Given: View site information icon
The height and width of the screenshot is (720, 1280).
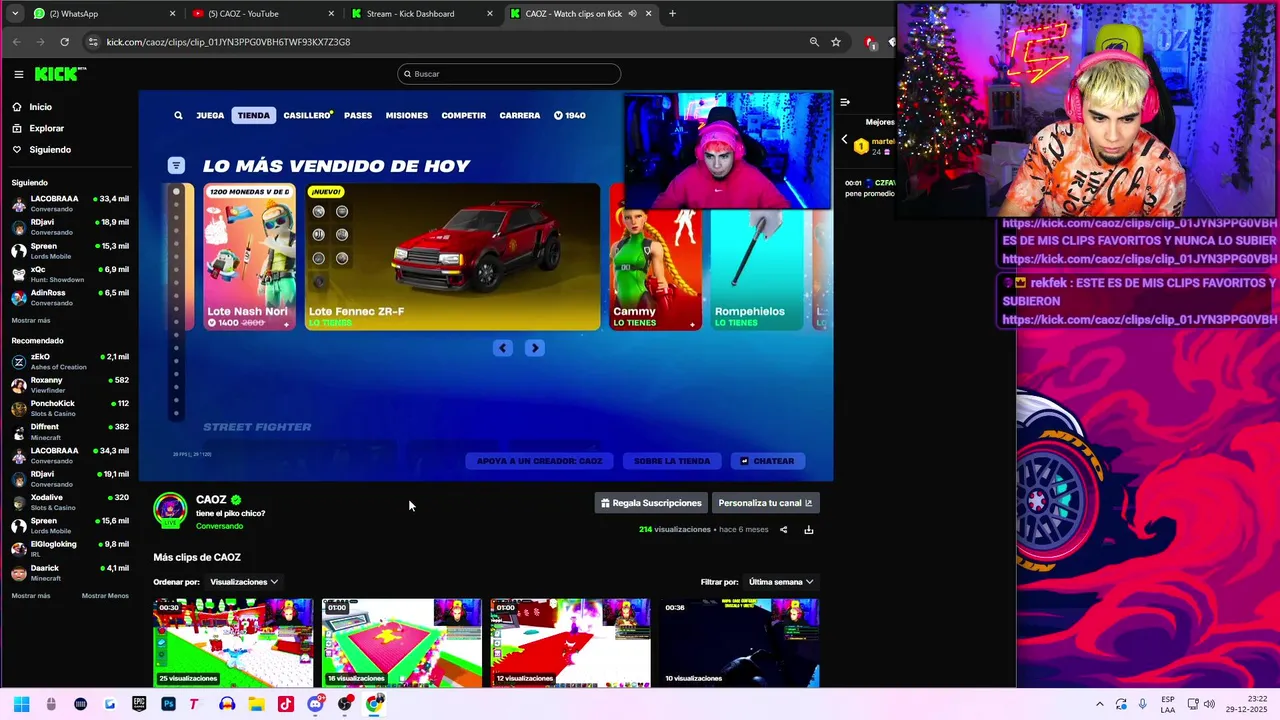Looking at the screenshot, I should coord(93,42).
